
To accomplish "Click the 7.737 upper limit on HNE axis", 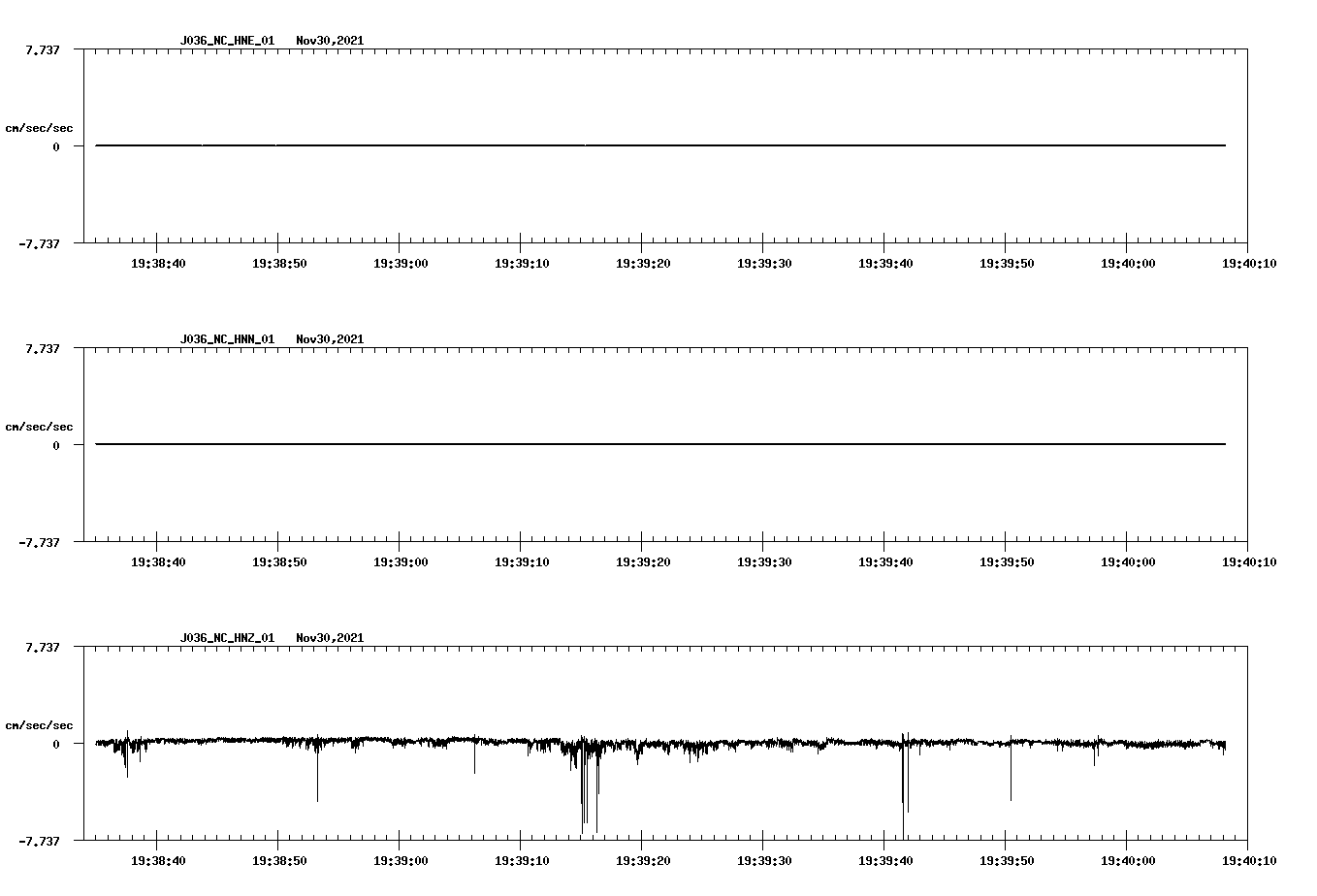I will (x=43, y=49).
